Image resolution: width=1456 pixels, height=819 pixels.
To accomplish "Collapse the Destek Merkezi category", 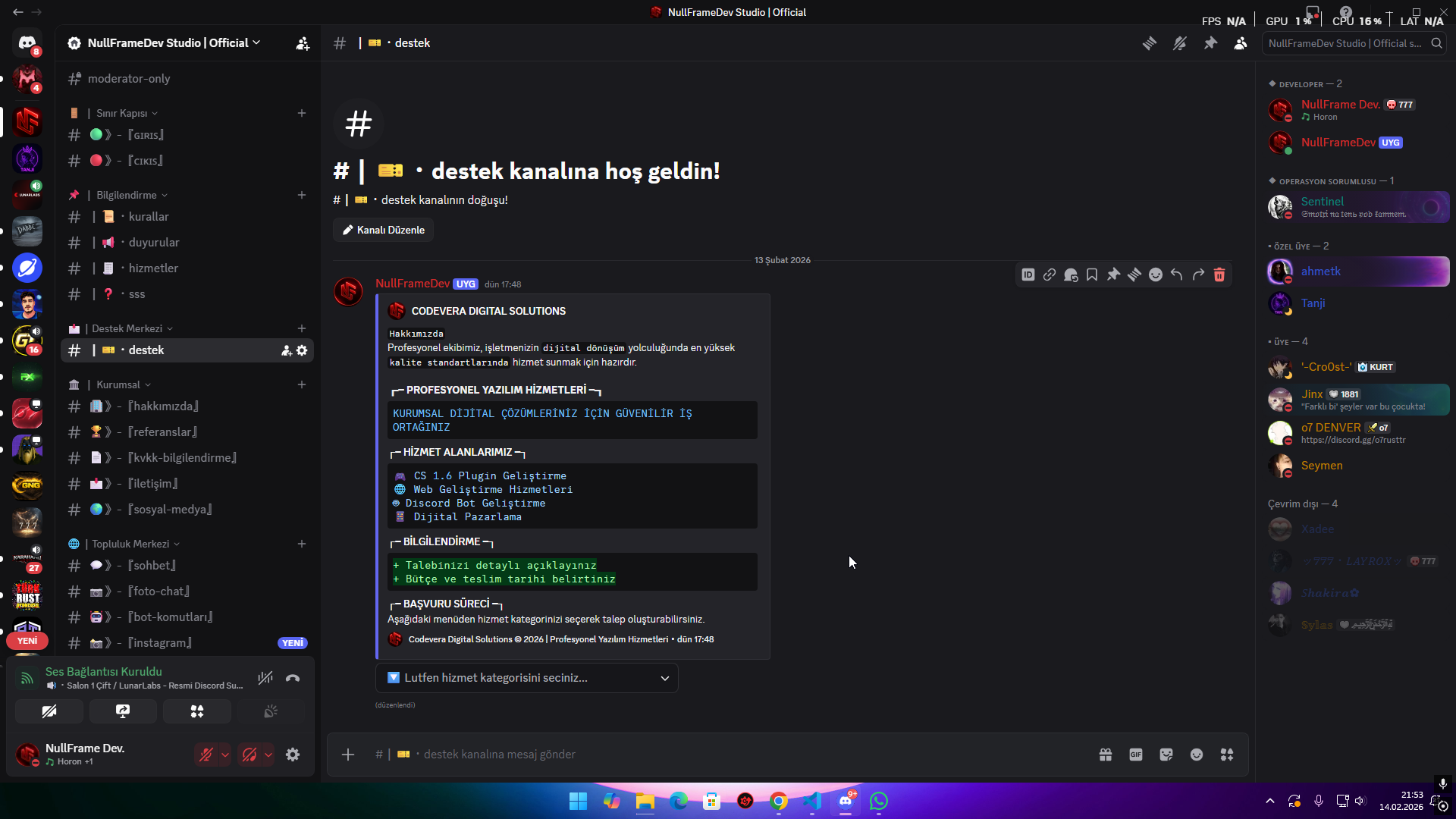I will click(127, 328).
